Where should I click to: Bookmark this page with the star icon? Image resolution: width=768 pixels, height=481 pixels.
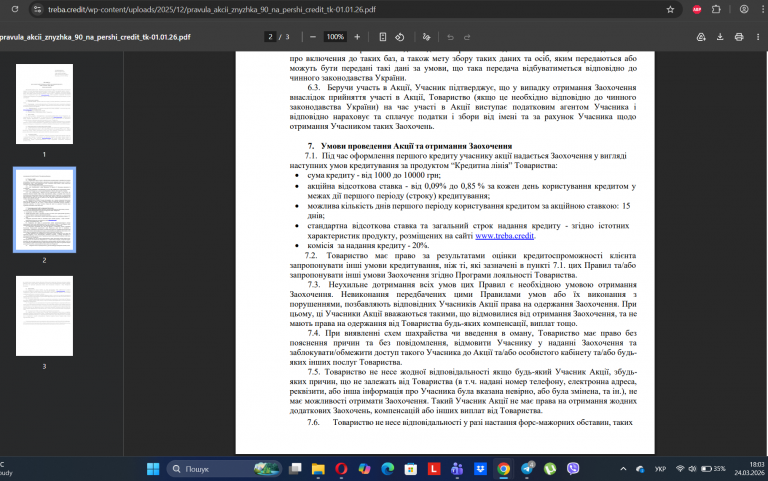(670, 9)
